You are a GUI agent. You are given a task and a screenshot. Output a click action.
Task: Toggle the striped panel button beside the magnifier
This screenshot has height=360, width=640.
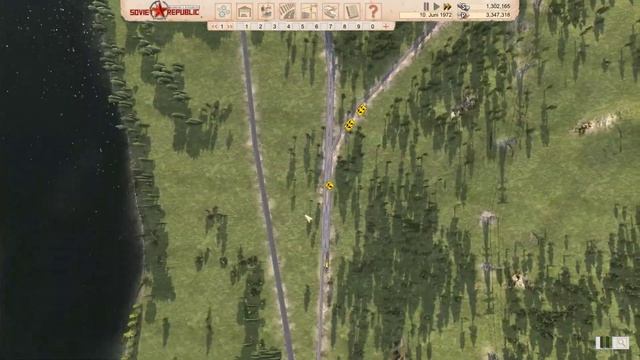click(x=604, y=343)
